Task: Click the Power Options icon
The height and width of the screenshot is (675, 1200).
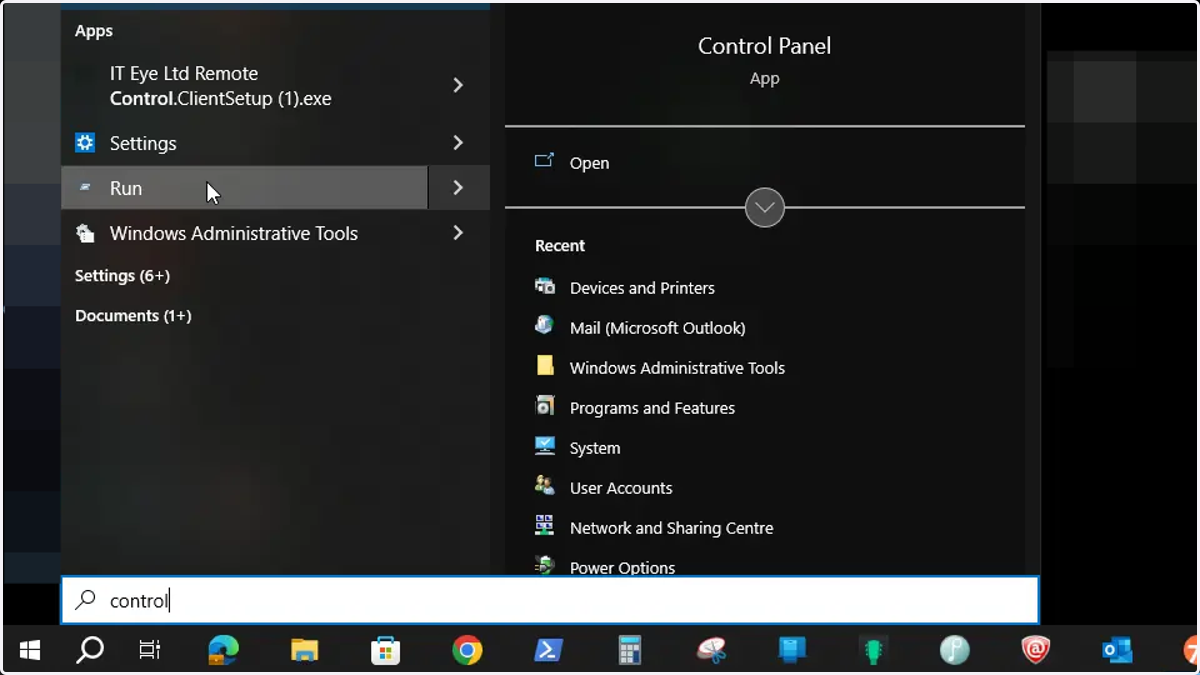Action: click(x=545, y=566)
